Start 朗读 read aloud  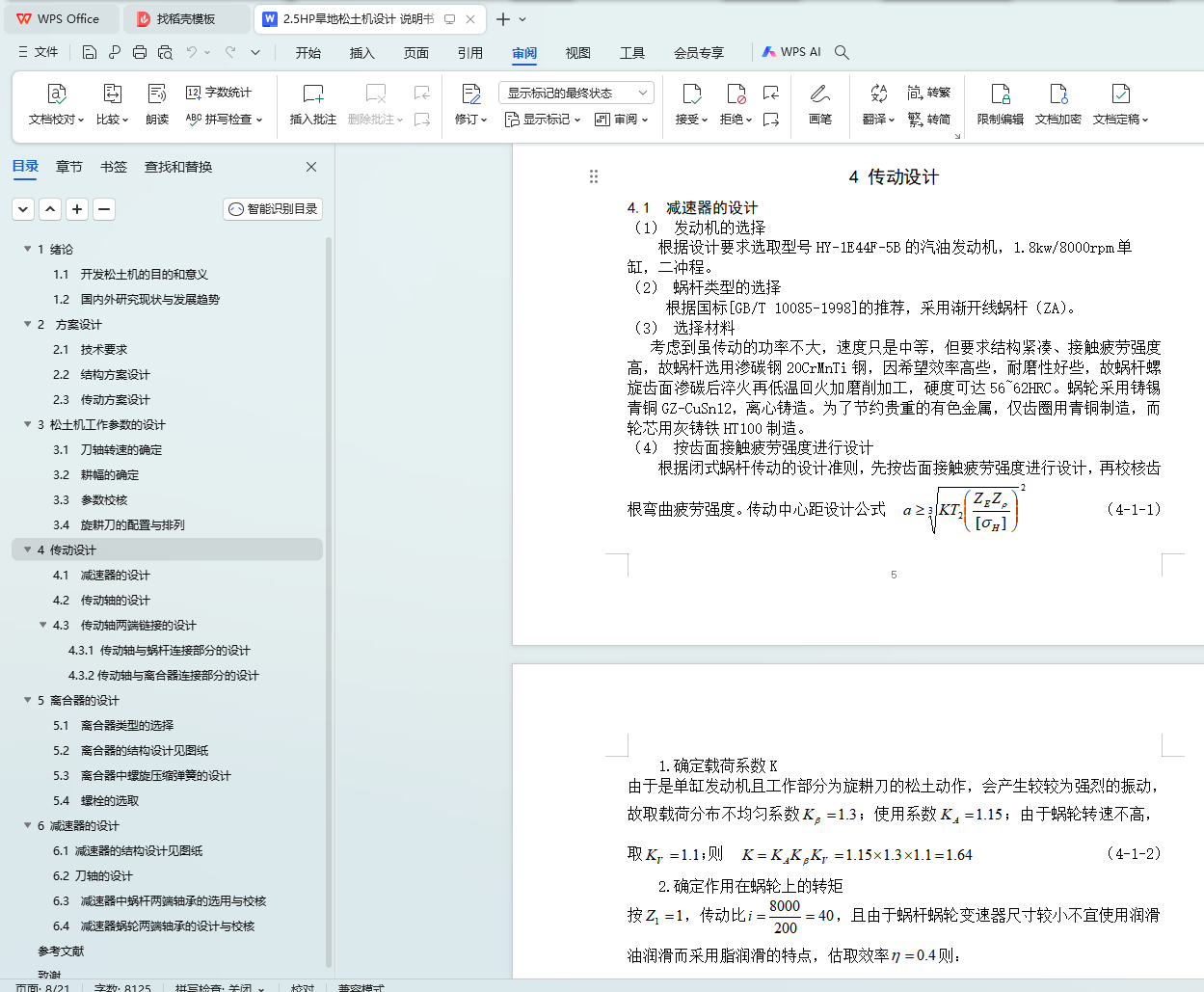point(157,104)
